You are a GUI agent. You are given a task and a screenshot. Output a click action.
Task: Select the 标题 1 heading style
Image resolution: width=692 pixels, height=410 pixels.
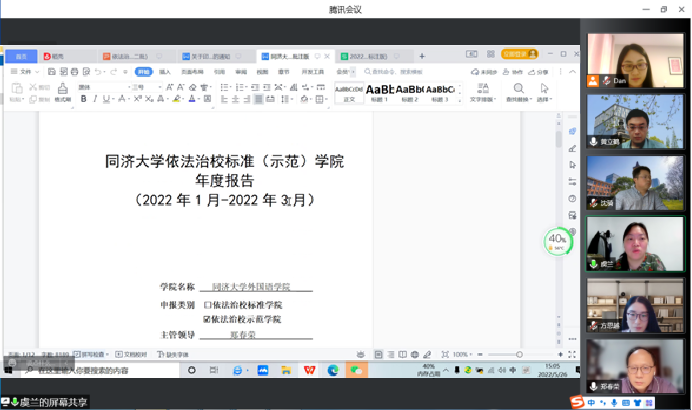[379, 92]
